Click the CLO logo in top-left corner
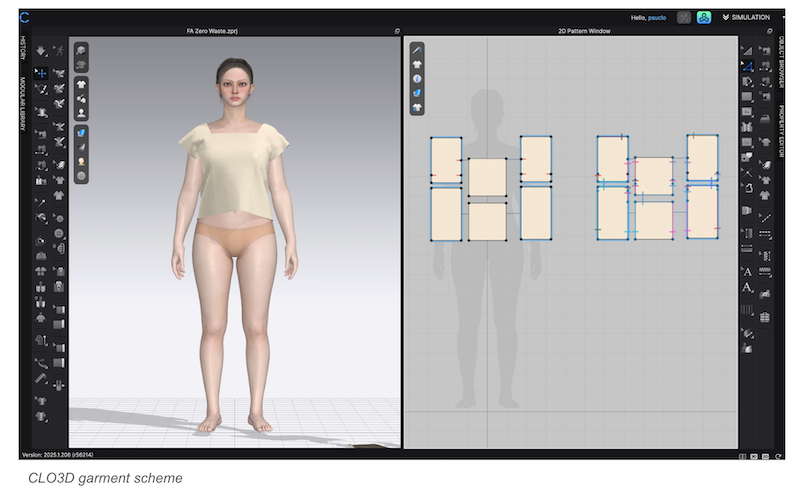Screen dimensions: 800x492 pos(25,17)
